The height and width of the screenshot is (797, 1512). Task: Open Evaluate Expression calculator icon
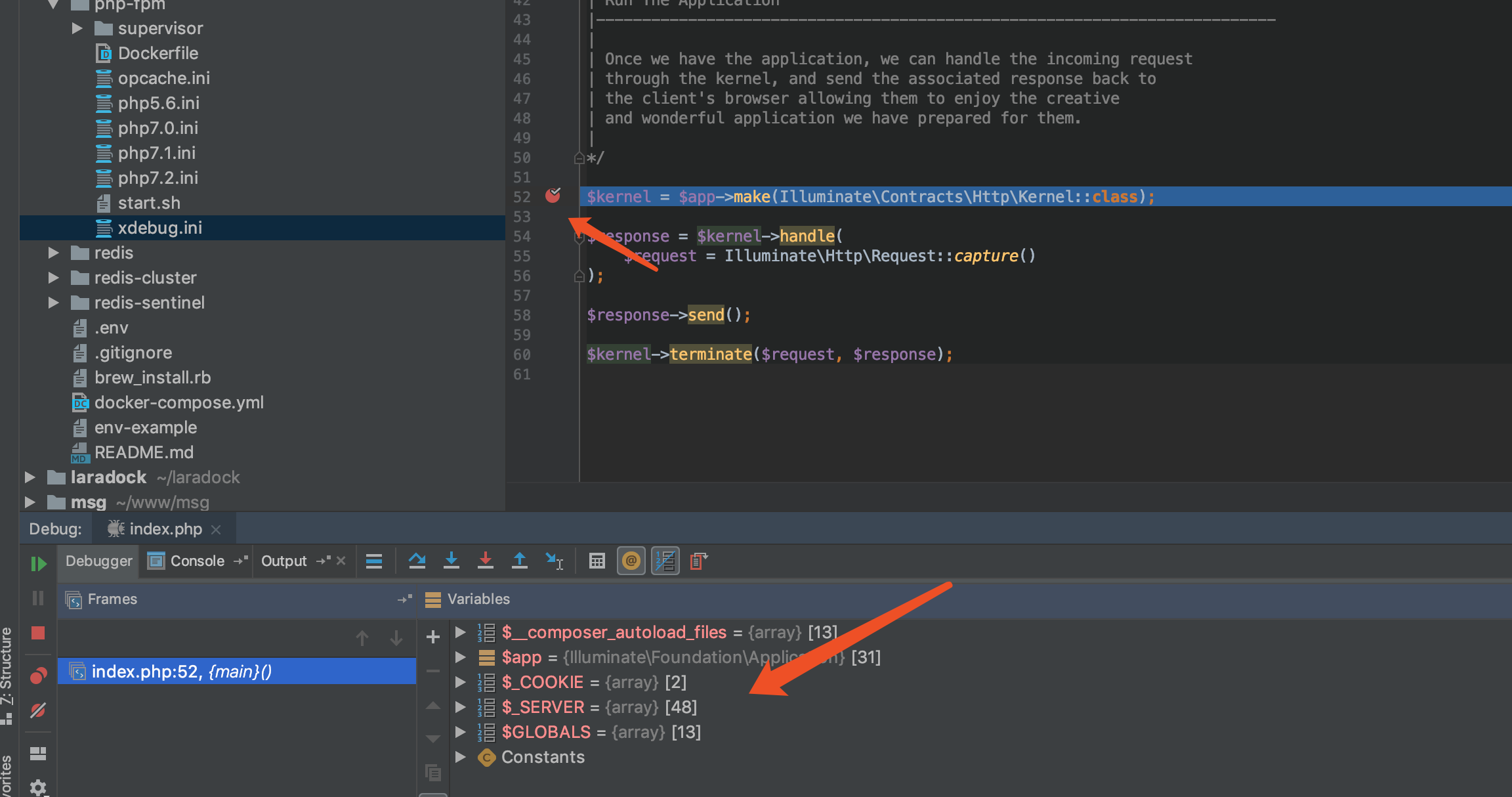[597, 561]
